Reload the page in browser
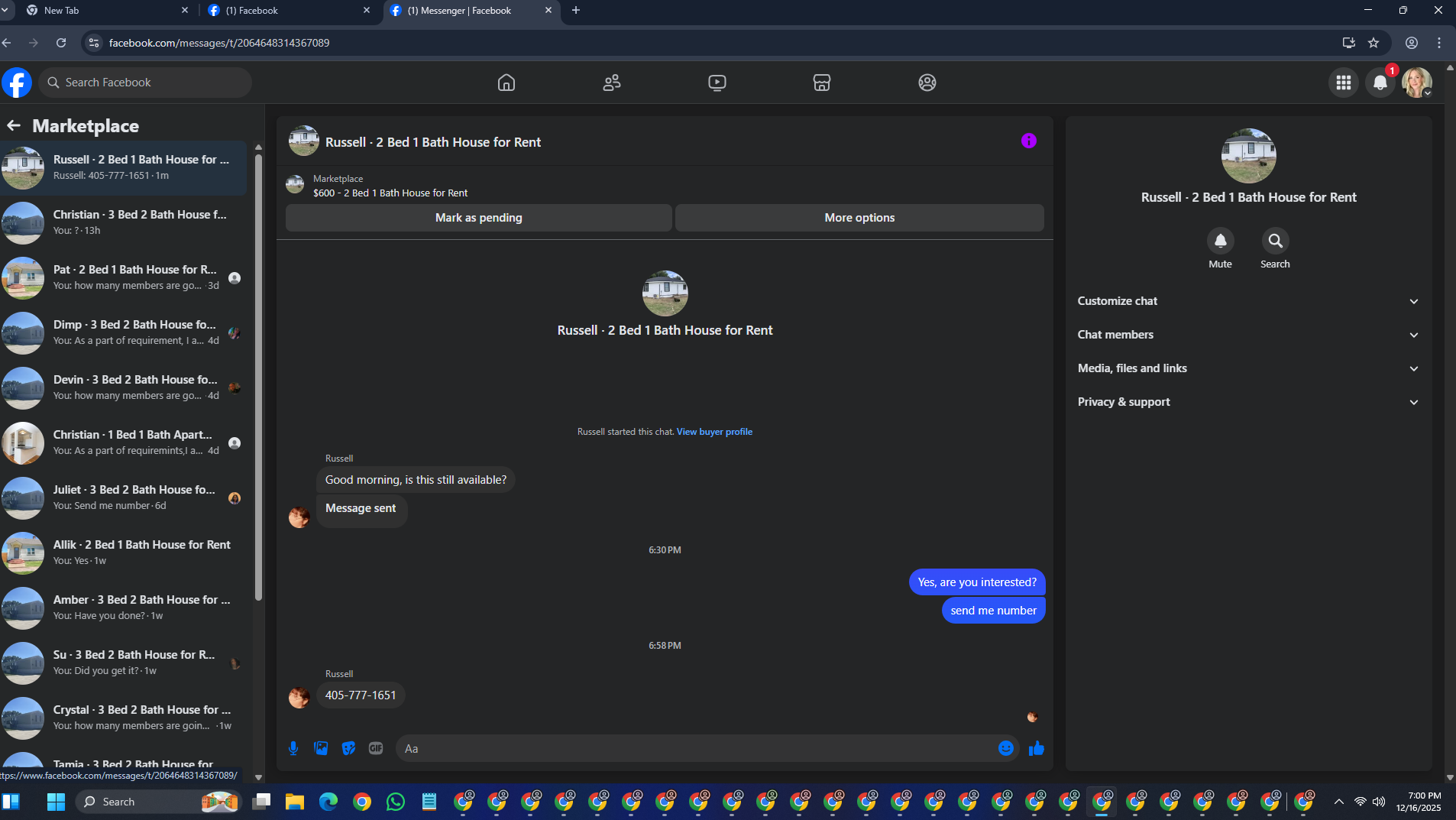1456x820 pixels. click(x=61, y=43)
